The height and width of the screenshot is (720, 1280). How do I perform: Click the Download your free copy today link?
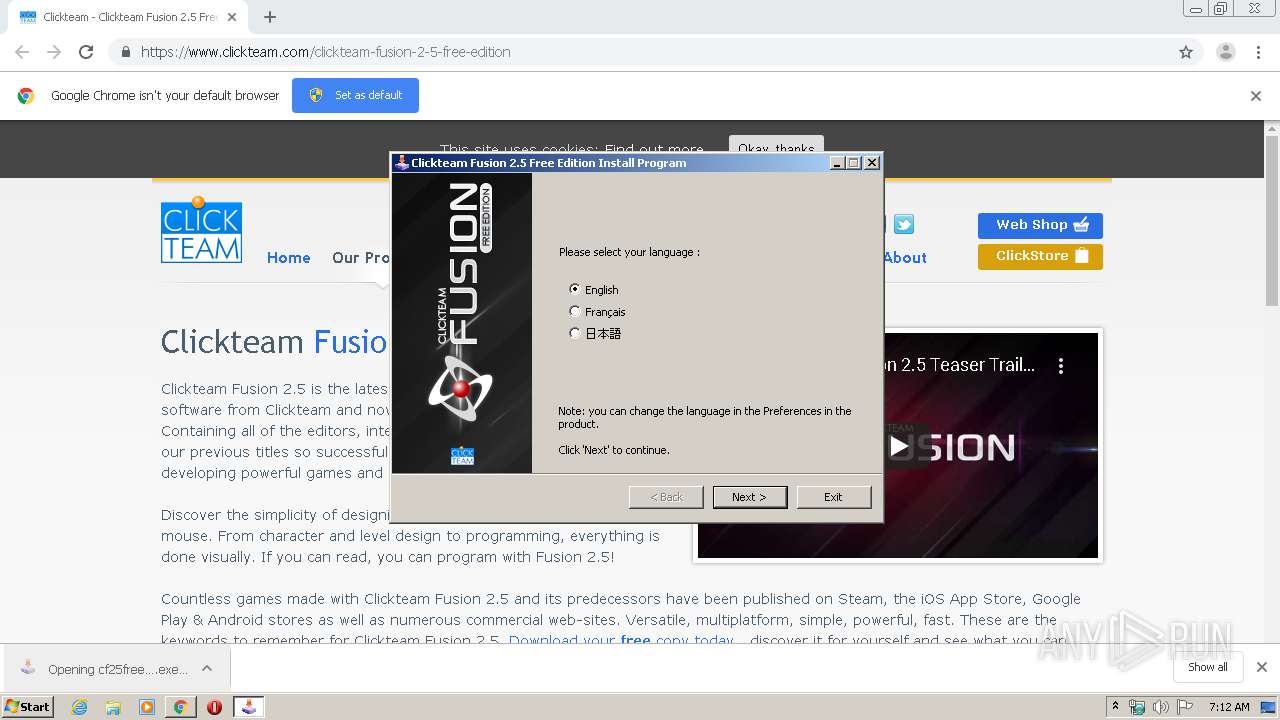click(x=620, y=640)
